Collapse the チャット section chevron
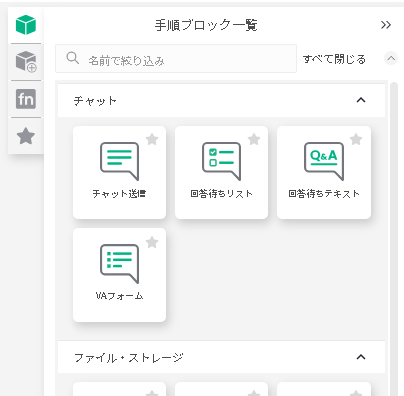The image size is (404, 396). tap(361, 100)
